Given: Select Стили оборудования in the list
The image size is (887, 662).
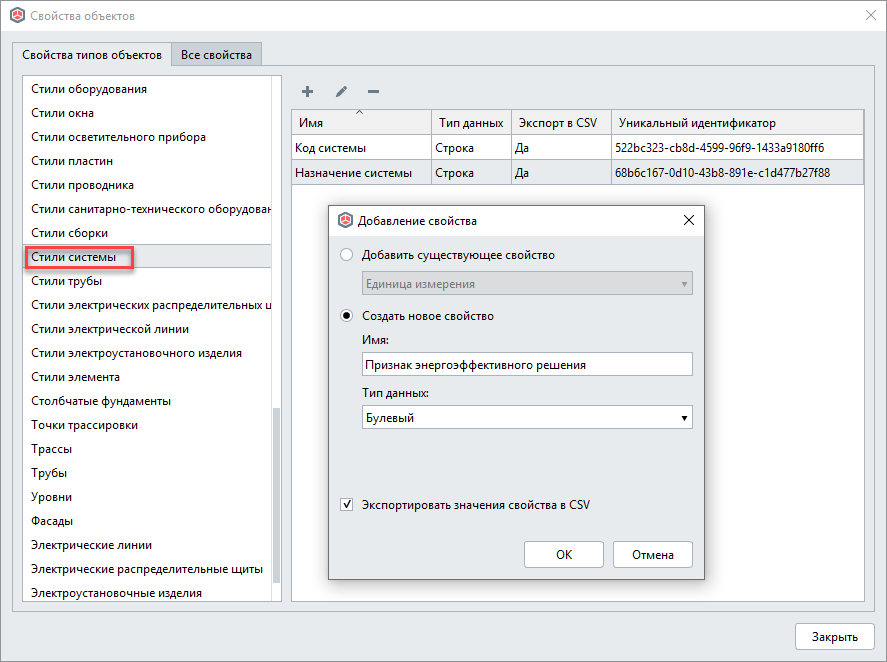Looking at the screenshot, I should coord(147,89).
